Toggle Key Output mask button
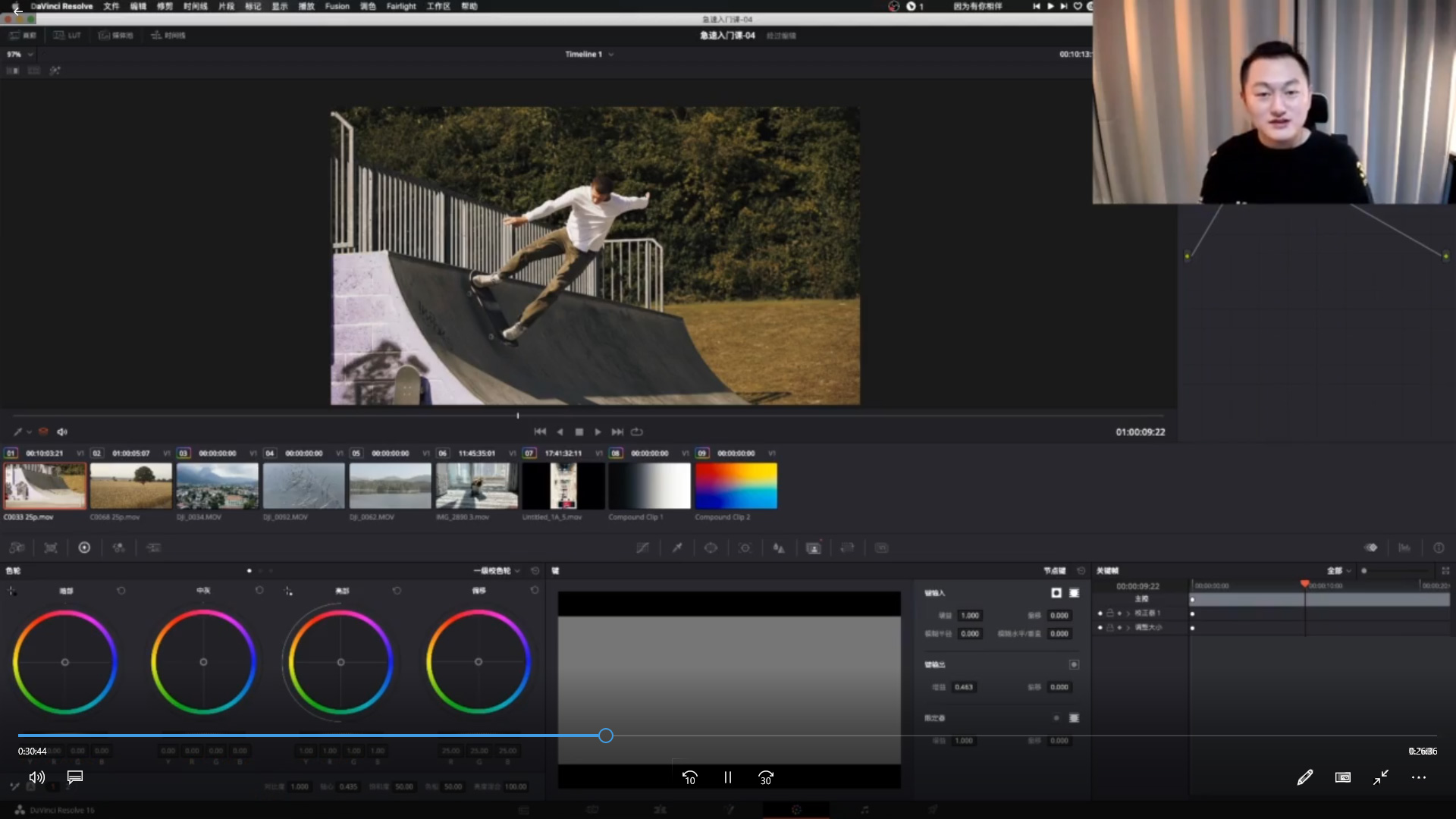Screen dimensions: 1456x819 (x=1074, y=665)
